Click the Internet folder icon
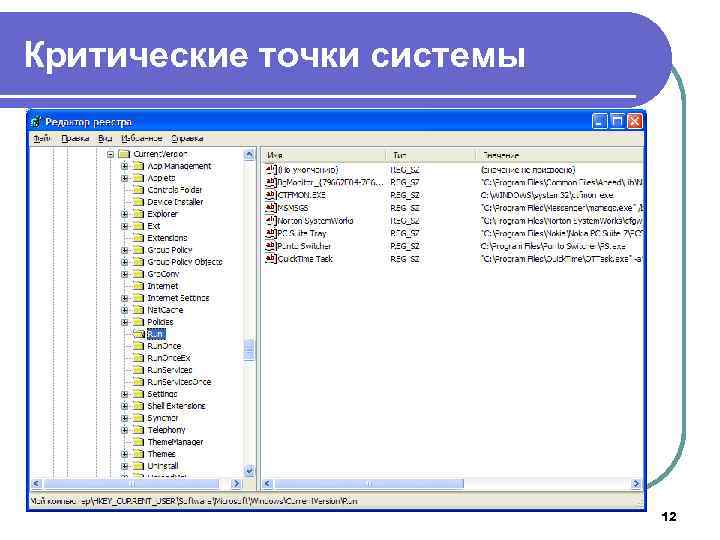 138,286
